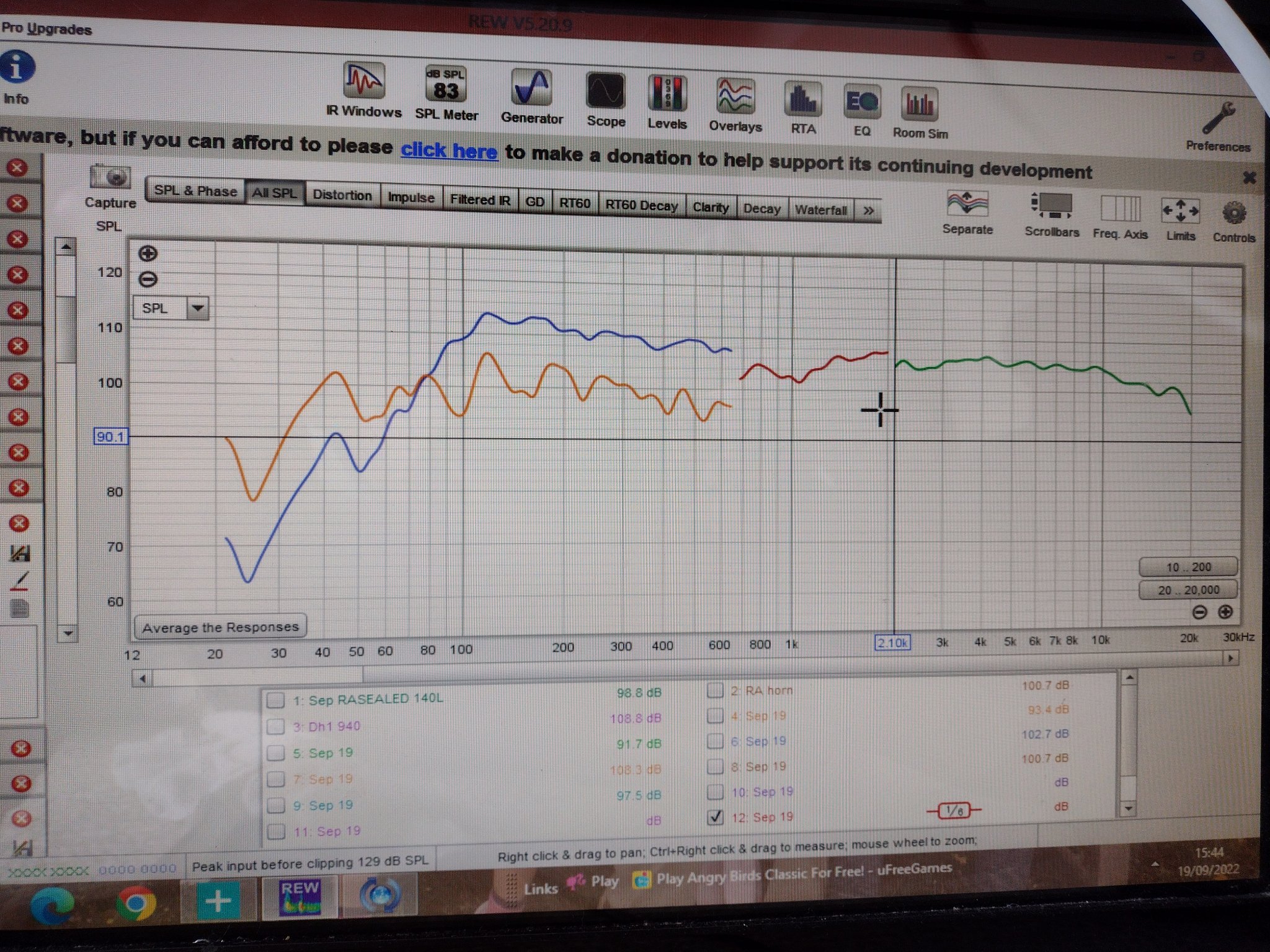Click the green plus taskbar app
This screenshot has height=952, width=1270.
coord(218,901)
